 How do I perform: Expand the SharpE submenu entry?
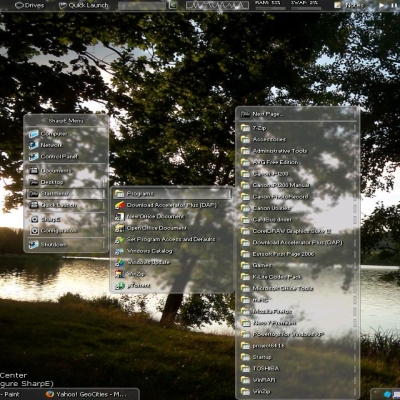(x=66, y=219)
